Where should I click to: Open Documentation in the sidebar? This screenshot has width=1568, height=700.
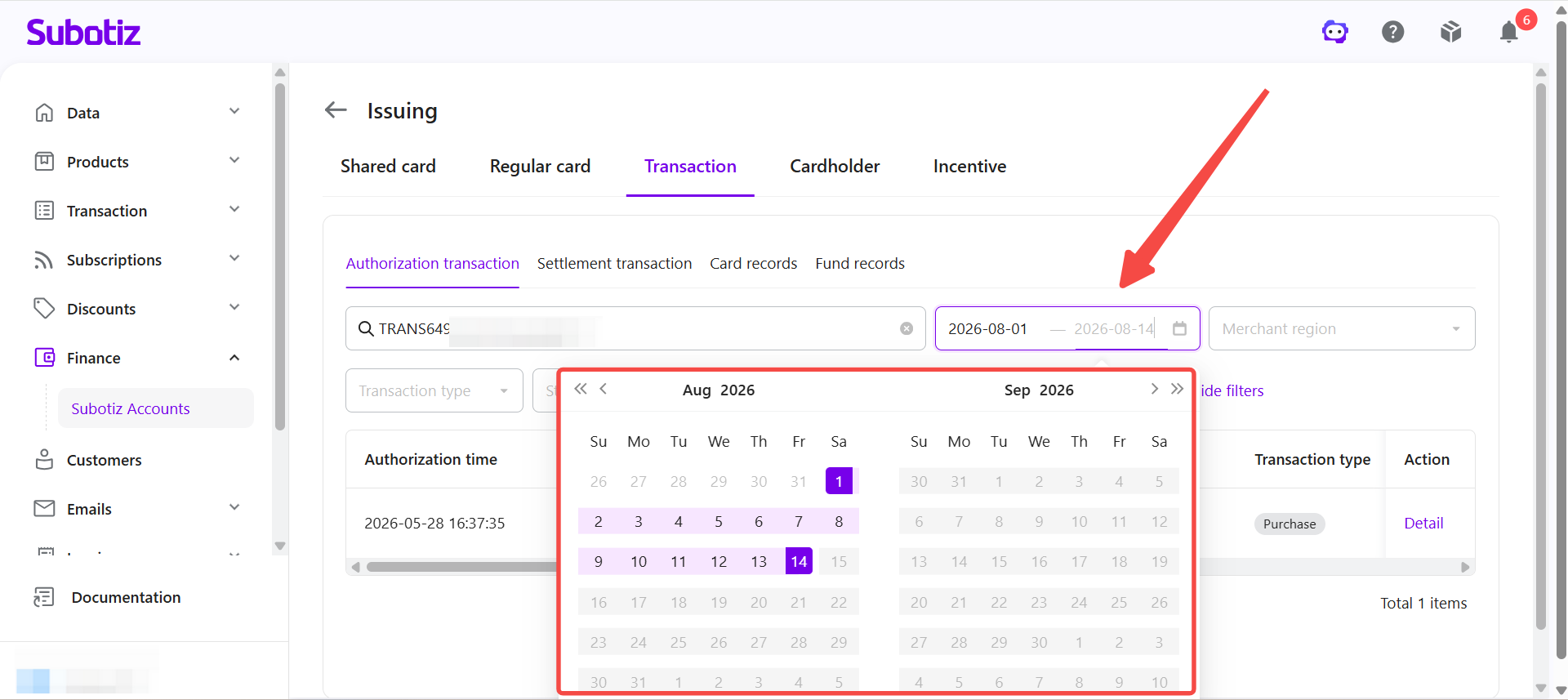coord(126,597)
